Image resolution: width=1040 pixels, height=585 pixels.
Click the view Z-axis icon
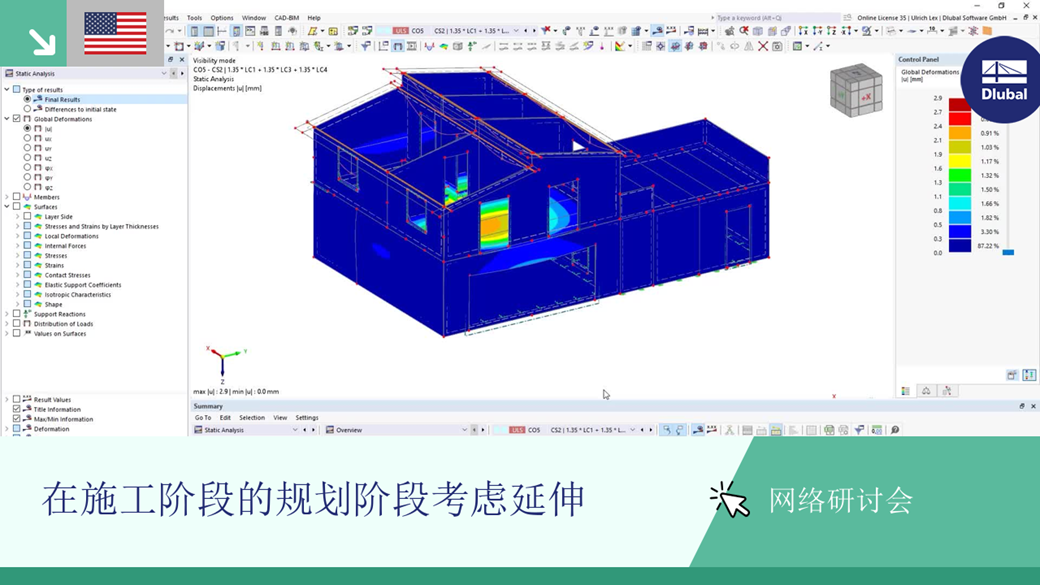coord(831,31)
